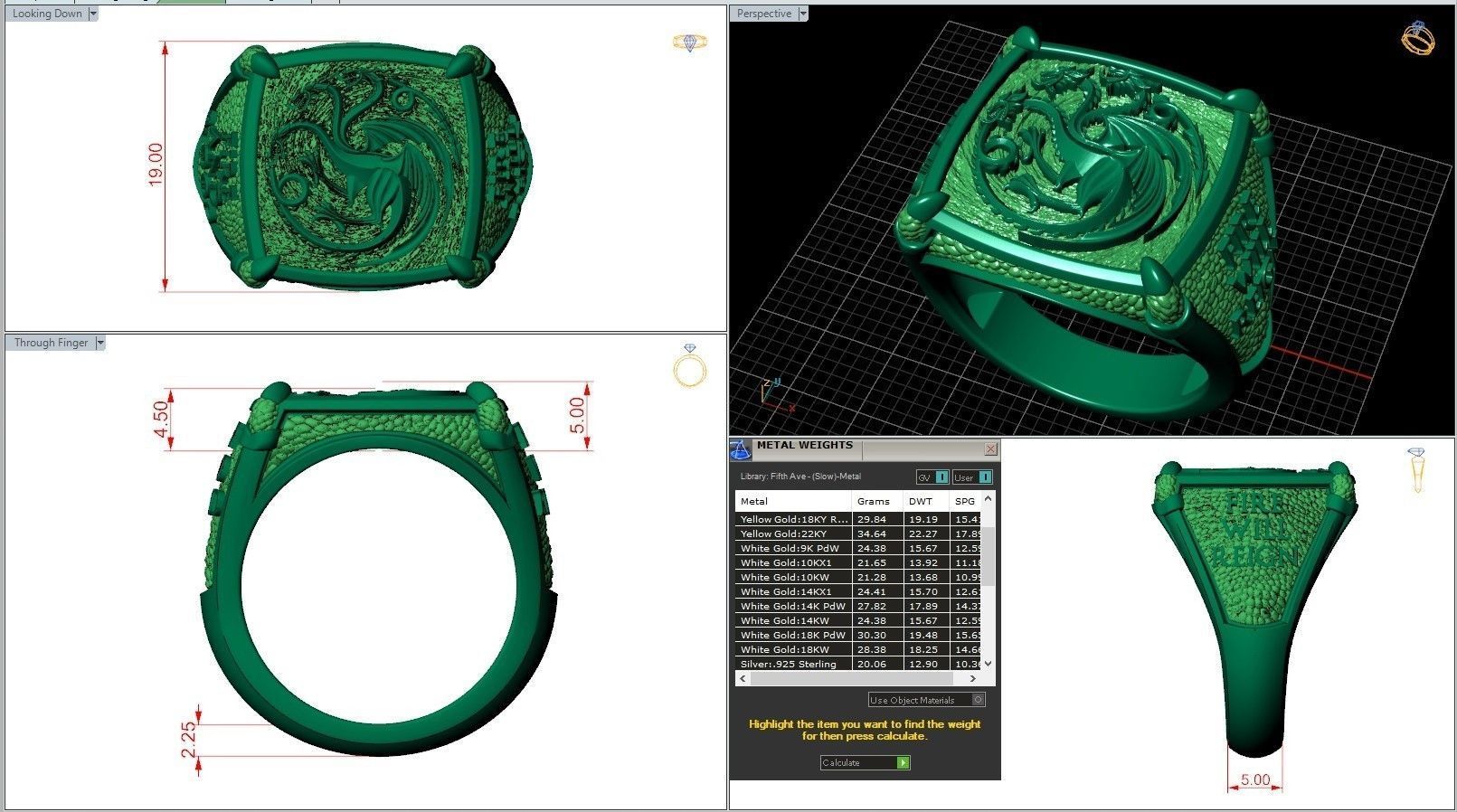This screenshot has width=1457, height=812.
Task: Open the Through Finger viewport dropdown arrow
Action: coord(100,343)
